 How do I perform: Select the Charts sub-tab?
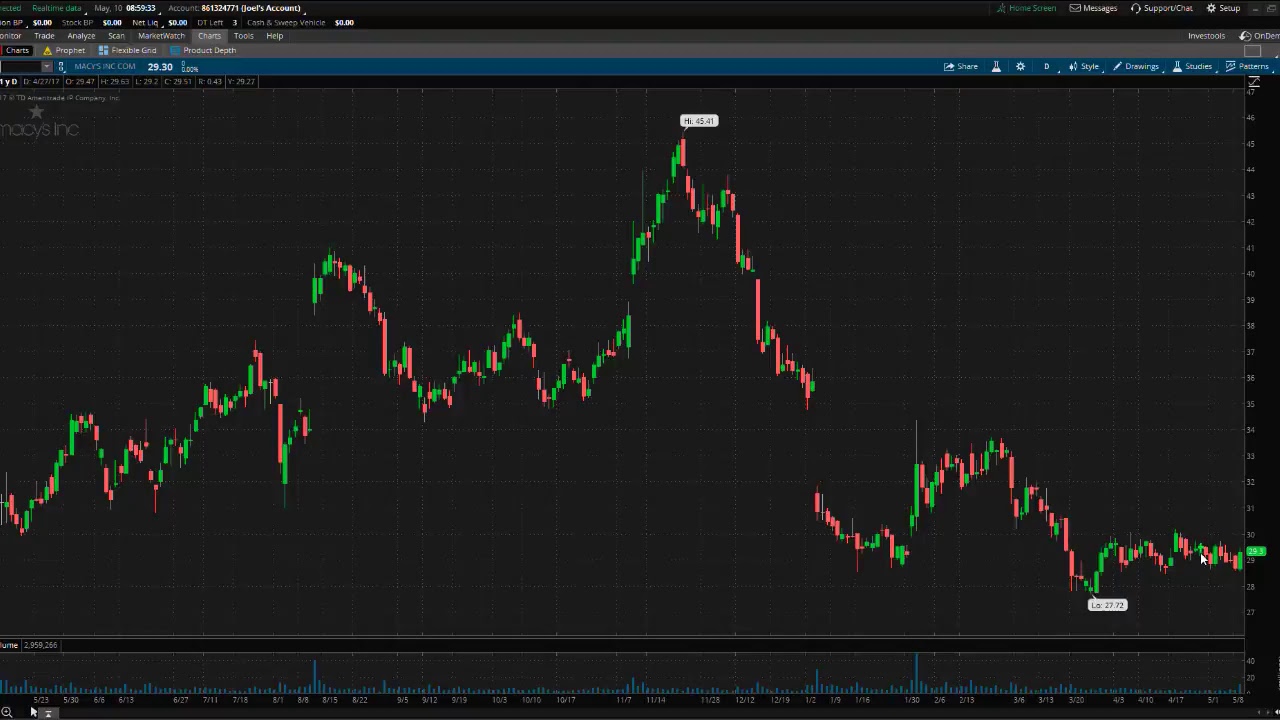click(17, 50)
